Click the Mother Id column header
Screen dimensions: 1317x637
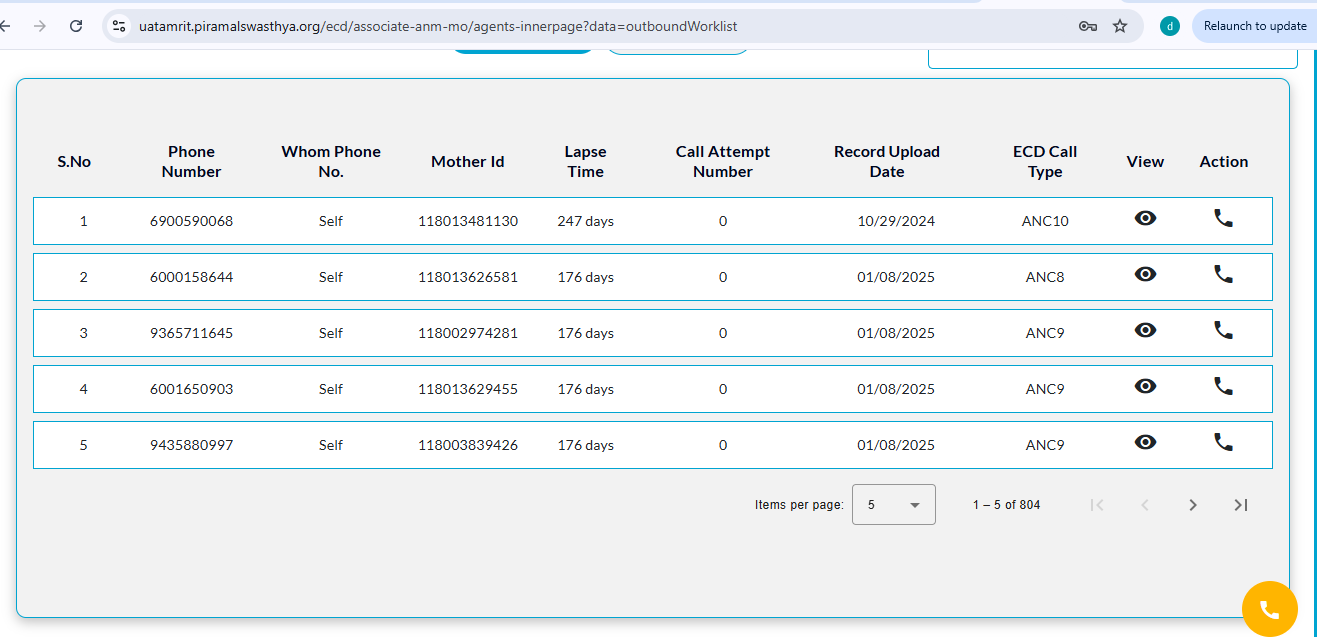tap(468, 162)
